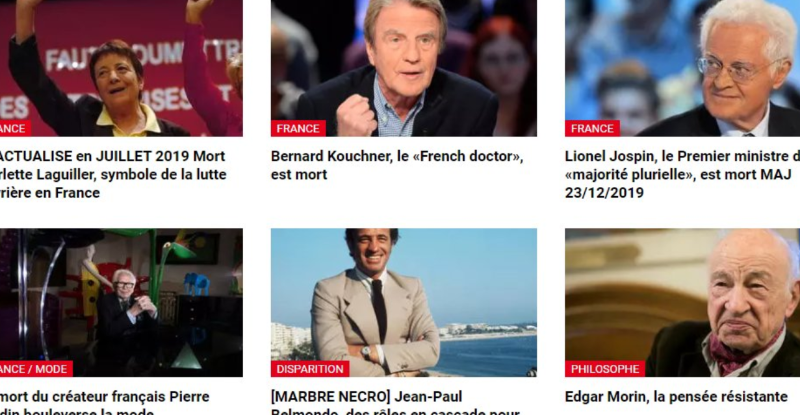Open the Arlette Laguiller article image
This screenshot has width=800, height=415.
[x=121, y=68]
